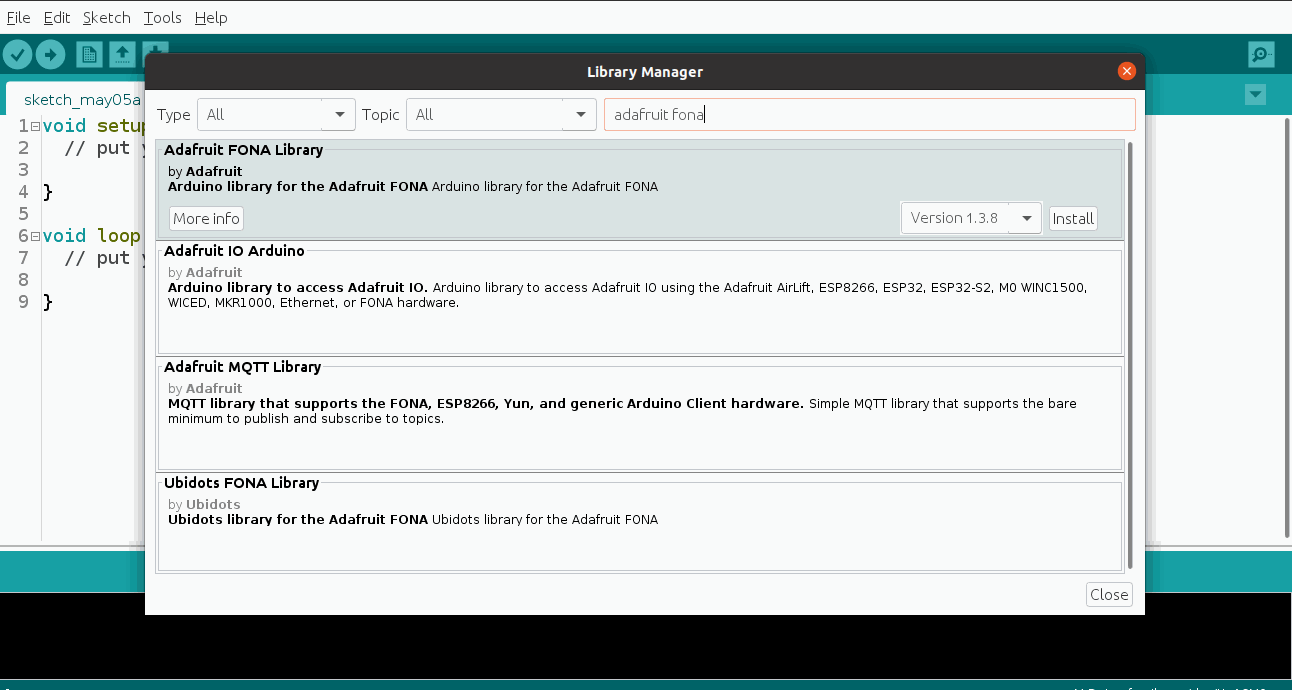Collapse the void loop code fold marker

pos(35,236)
